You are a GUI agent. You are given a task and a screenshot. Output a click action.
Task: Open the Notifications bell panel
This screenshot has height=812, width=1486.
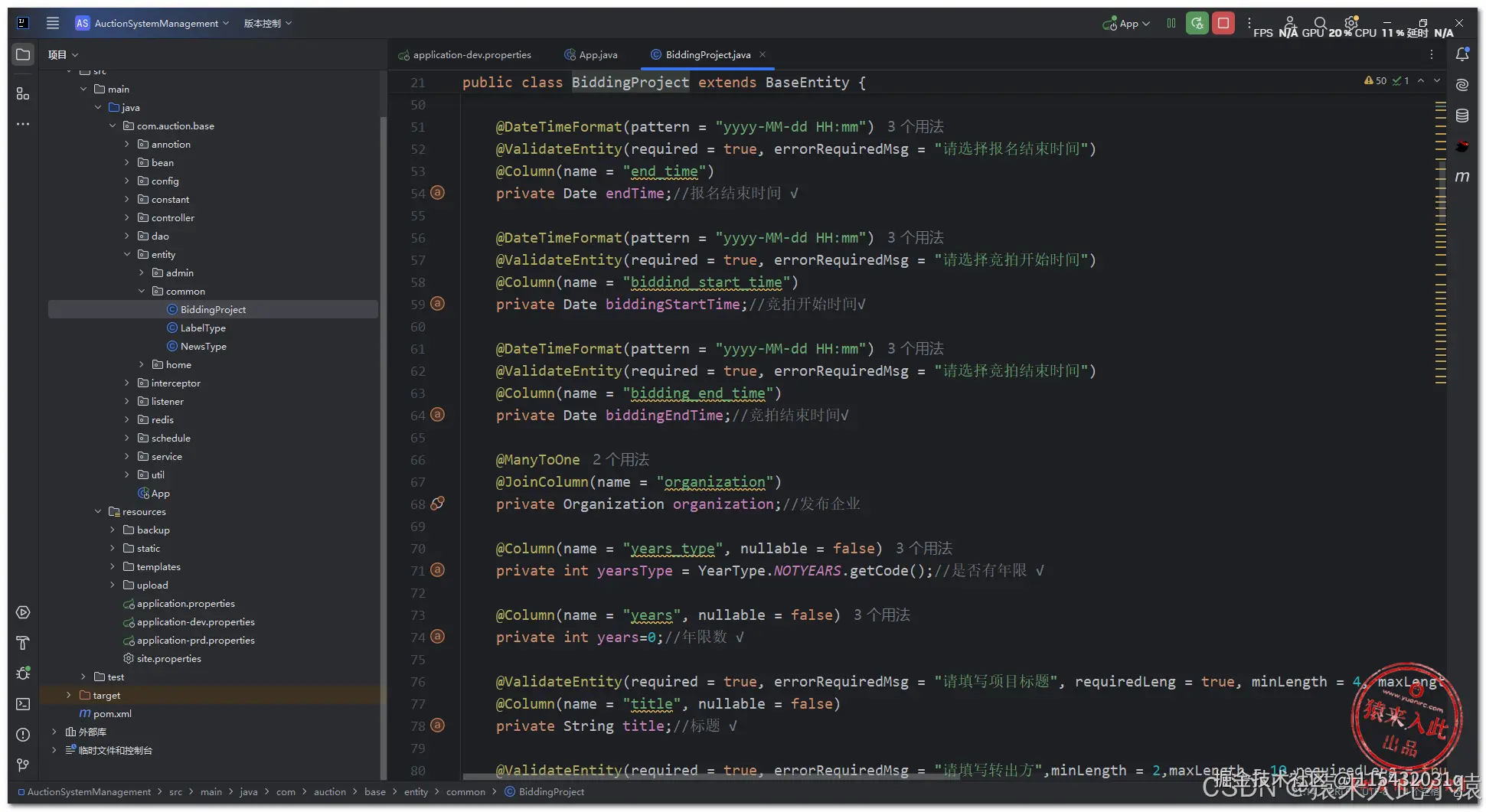click(x=1462, y=54)
